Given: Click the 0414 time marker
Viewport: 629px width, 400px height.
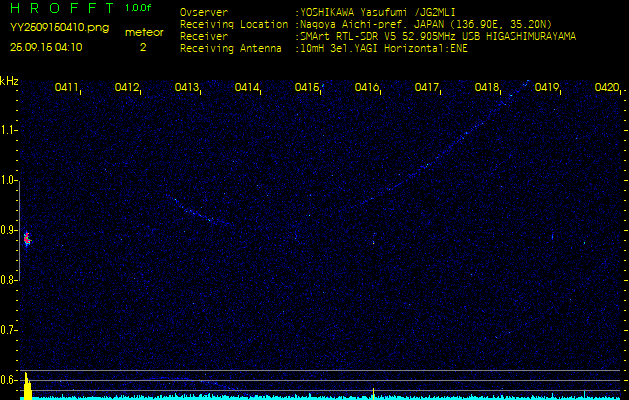Looking at the screenshot, I should [x=247, y=88].
